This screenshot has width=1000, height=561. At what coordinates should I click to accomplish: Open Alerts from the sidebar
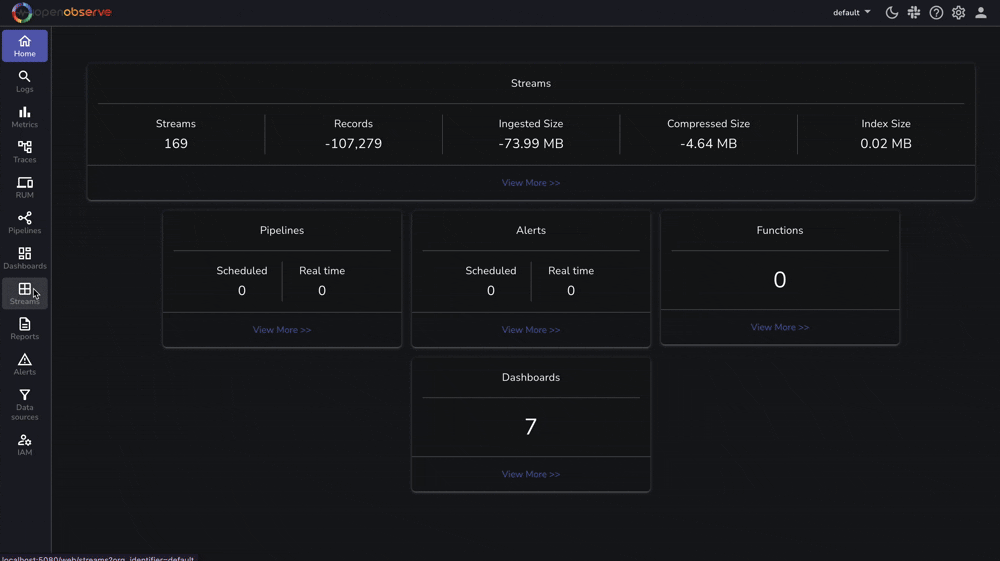(24, 364)
